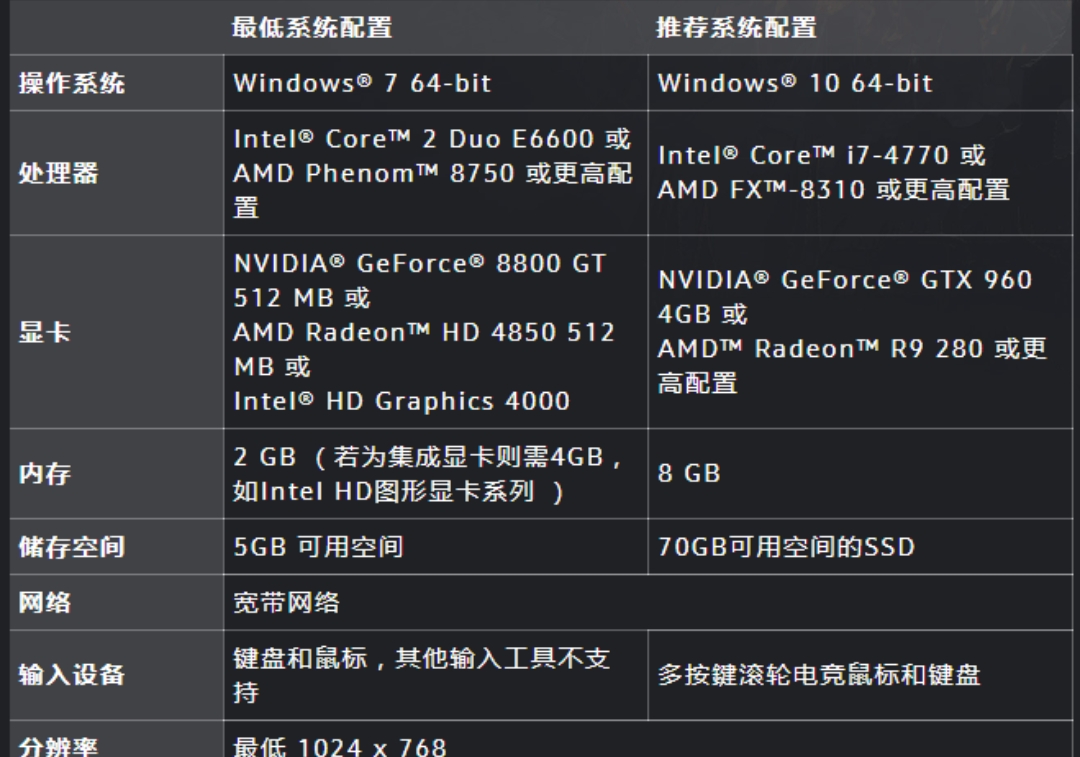Click the Windows® 7 64-bit cell
This screenshot has width=1080, height=757.
pyautogui.click(x=435, y=83)
